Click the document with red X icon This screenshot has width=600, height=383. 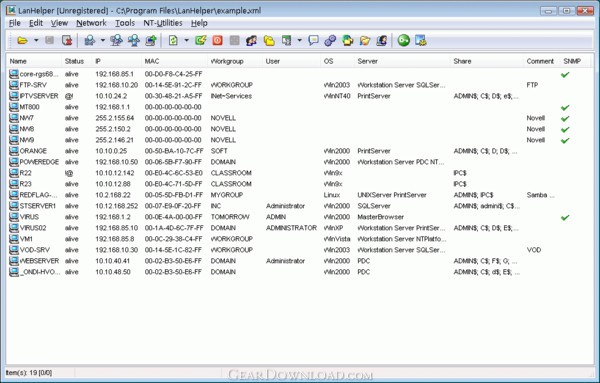[x=67, y=40]
